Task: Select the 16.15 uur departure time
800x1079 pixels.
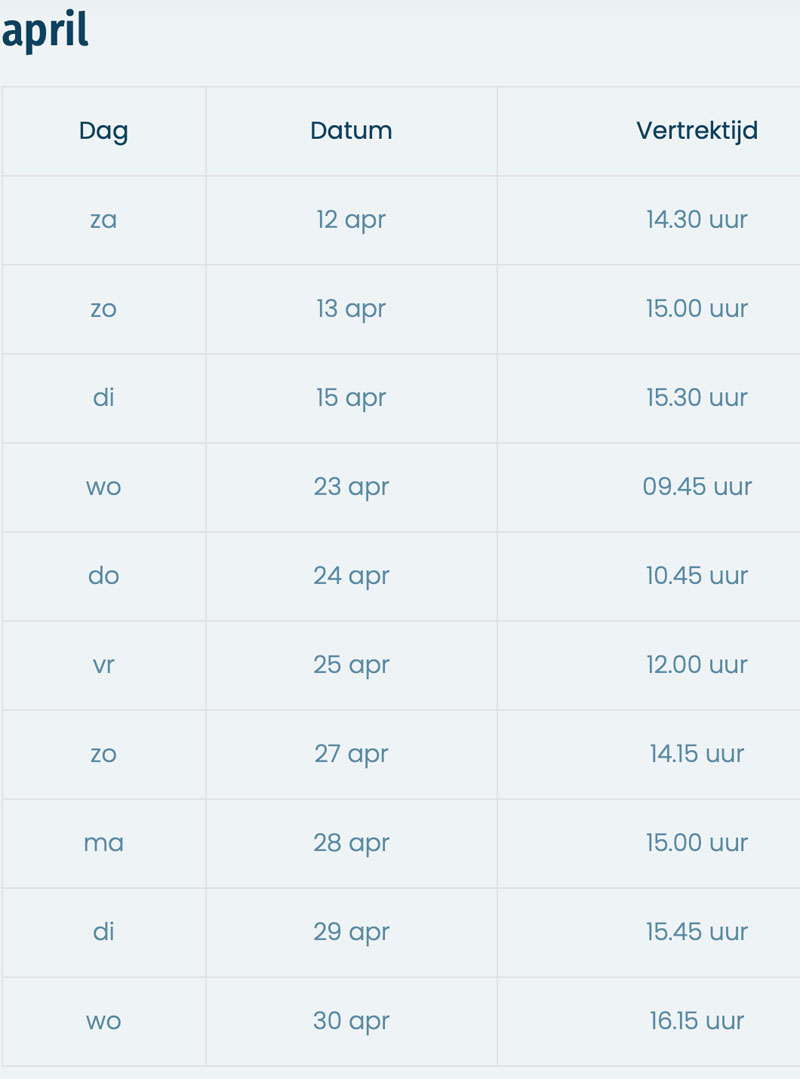Action: (x=697, y=1021)
